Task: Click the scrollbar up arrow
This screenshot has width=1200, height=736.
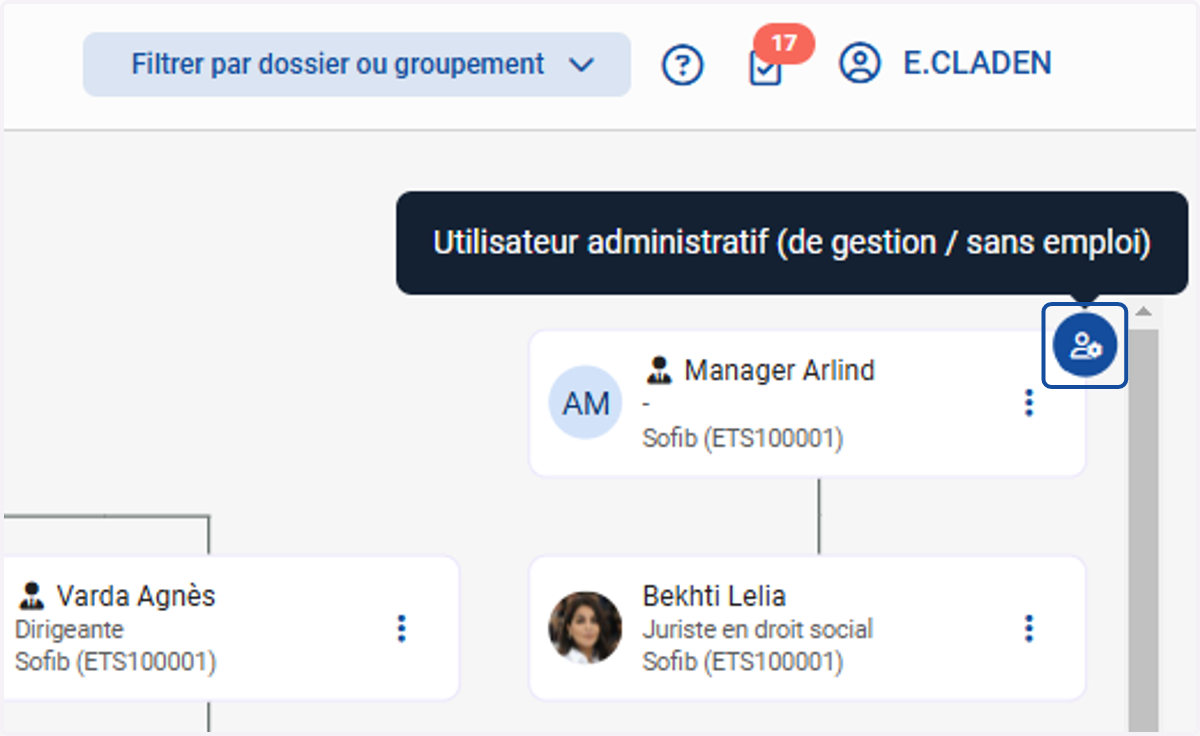Action: pos(1144,313)
